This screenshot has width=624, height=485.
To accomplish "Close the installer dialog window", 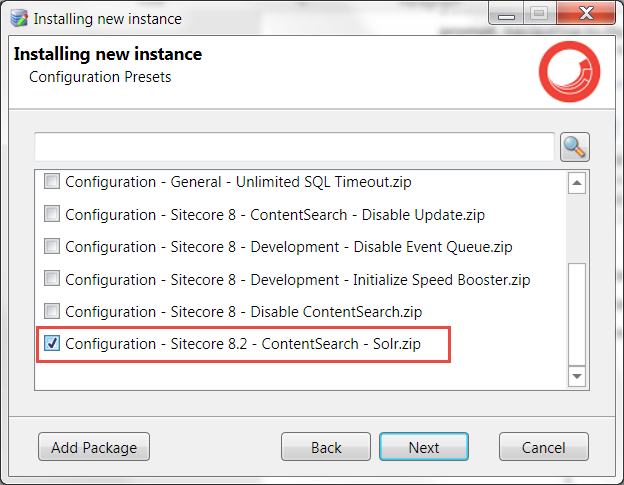I will point(586,14).
